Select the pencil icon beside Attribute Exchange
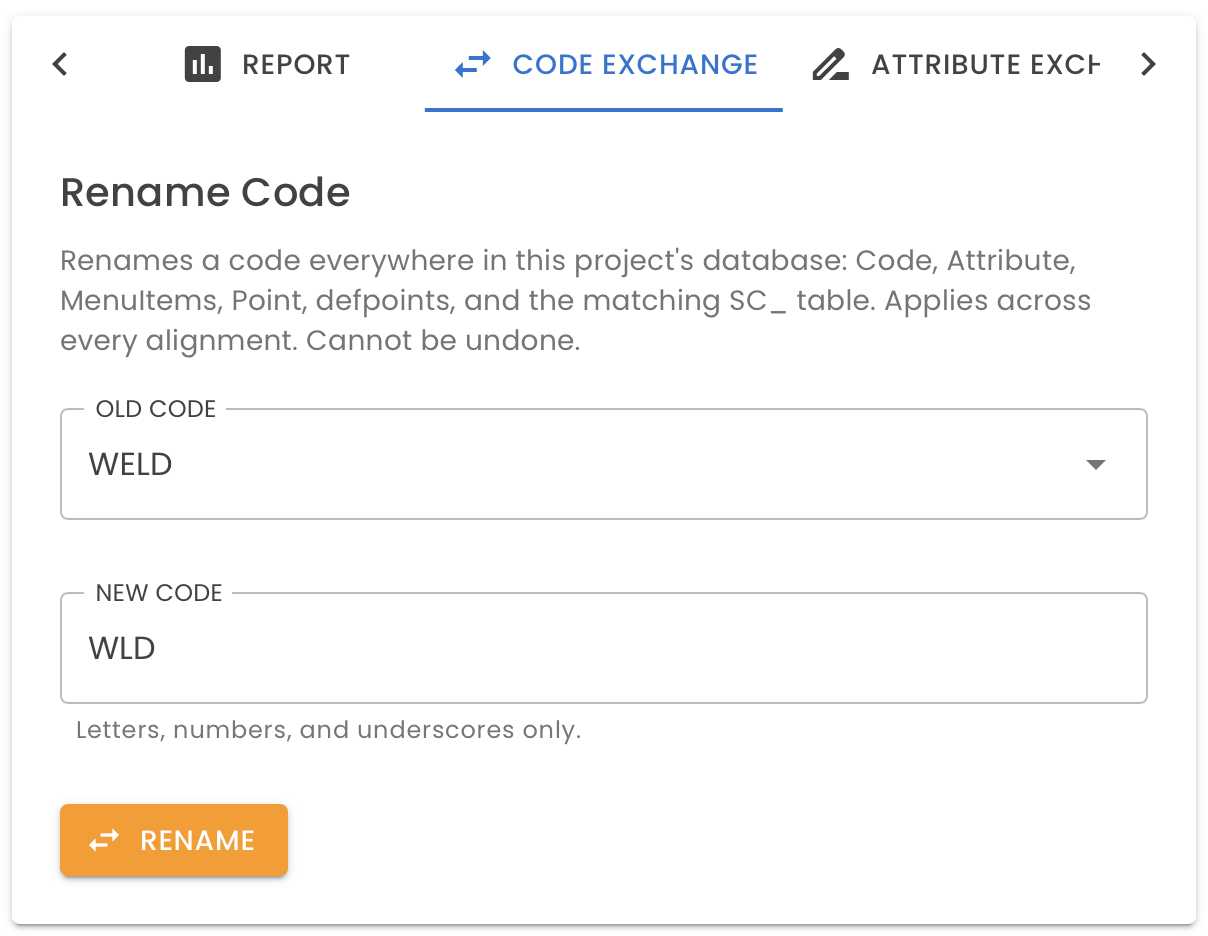This screenshot has width=1208, height=936. [829, 64]
